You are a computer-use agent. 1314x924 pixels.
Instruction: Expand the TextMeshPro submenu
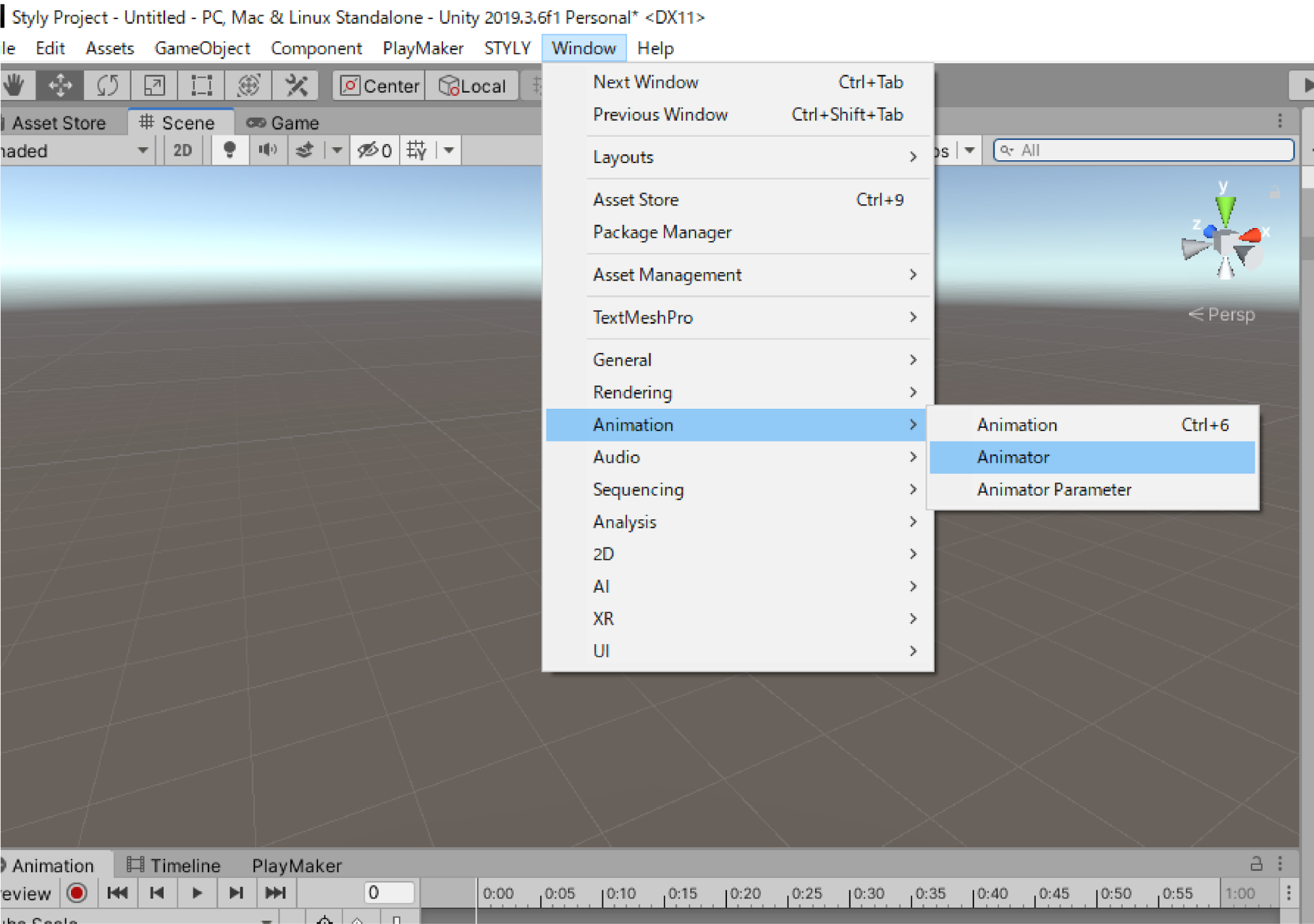(x=738, y=317)
